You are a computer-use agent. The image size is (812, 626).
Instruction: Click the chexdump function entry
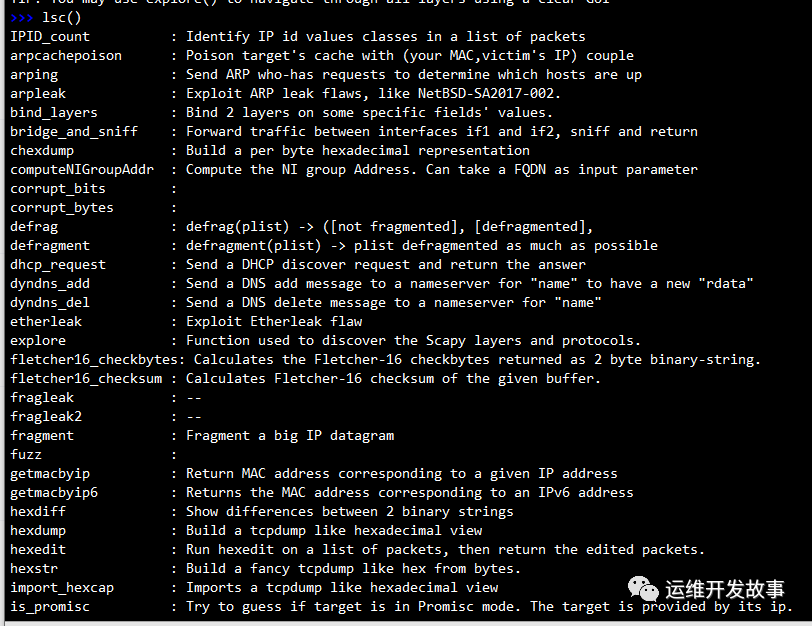point(42,150)
